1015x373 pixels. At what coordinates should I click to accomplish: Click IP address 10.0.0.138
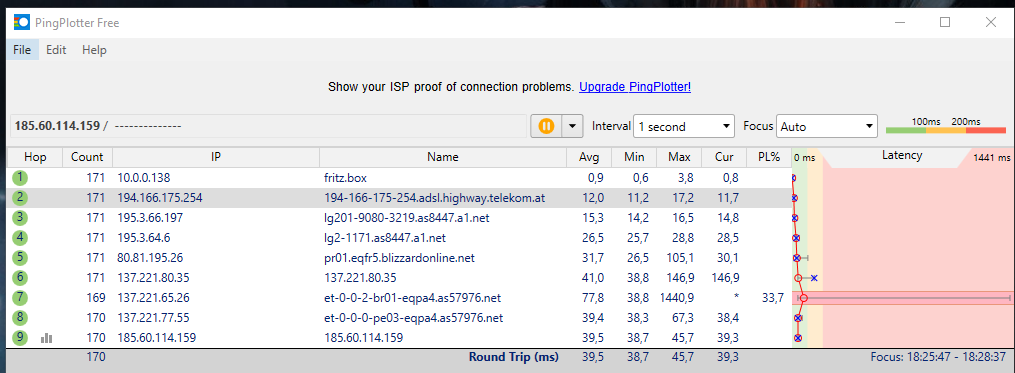[x=144, y=177]
